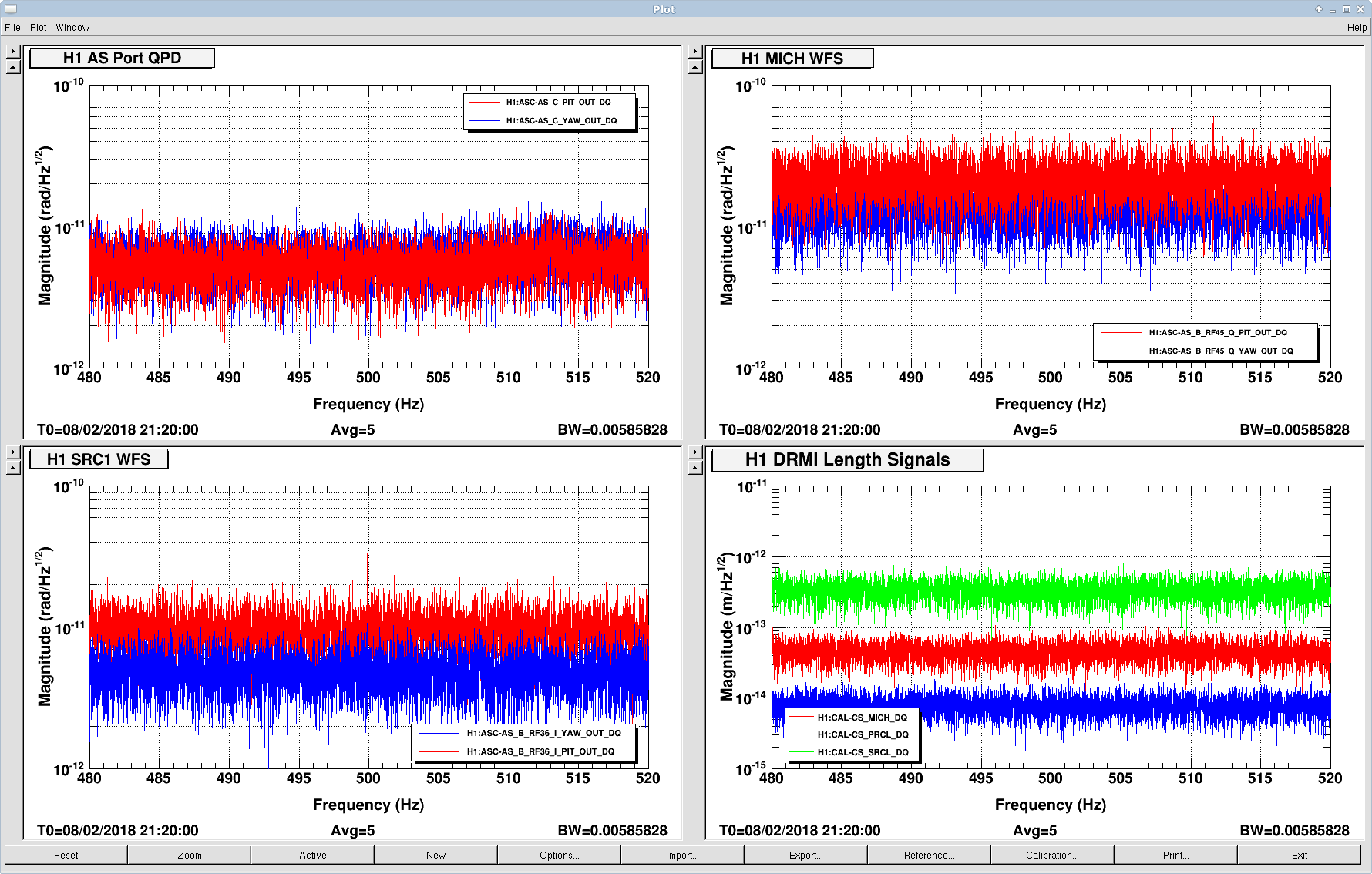Click the Options... button
The width and height of the screenshot is (1372, 874).
[559, 855]
